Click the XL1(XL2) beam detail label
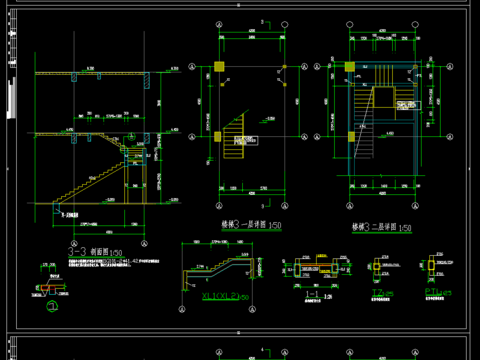Viewport: 480px width, 360px height. [x=225, y=296]
